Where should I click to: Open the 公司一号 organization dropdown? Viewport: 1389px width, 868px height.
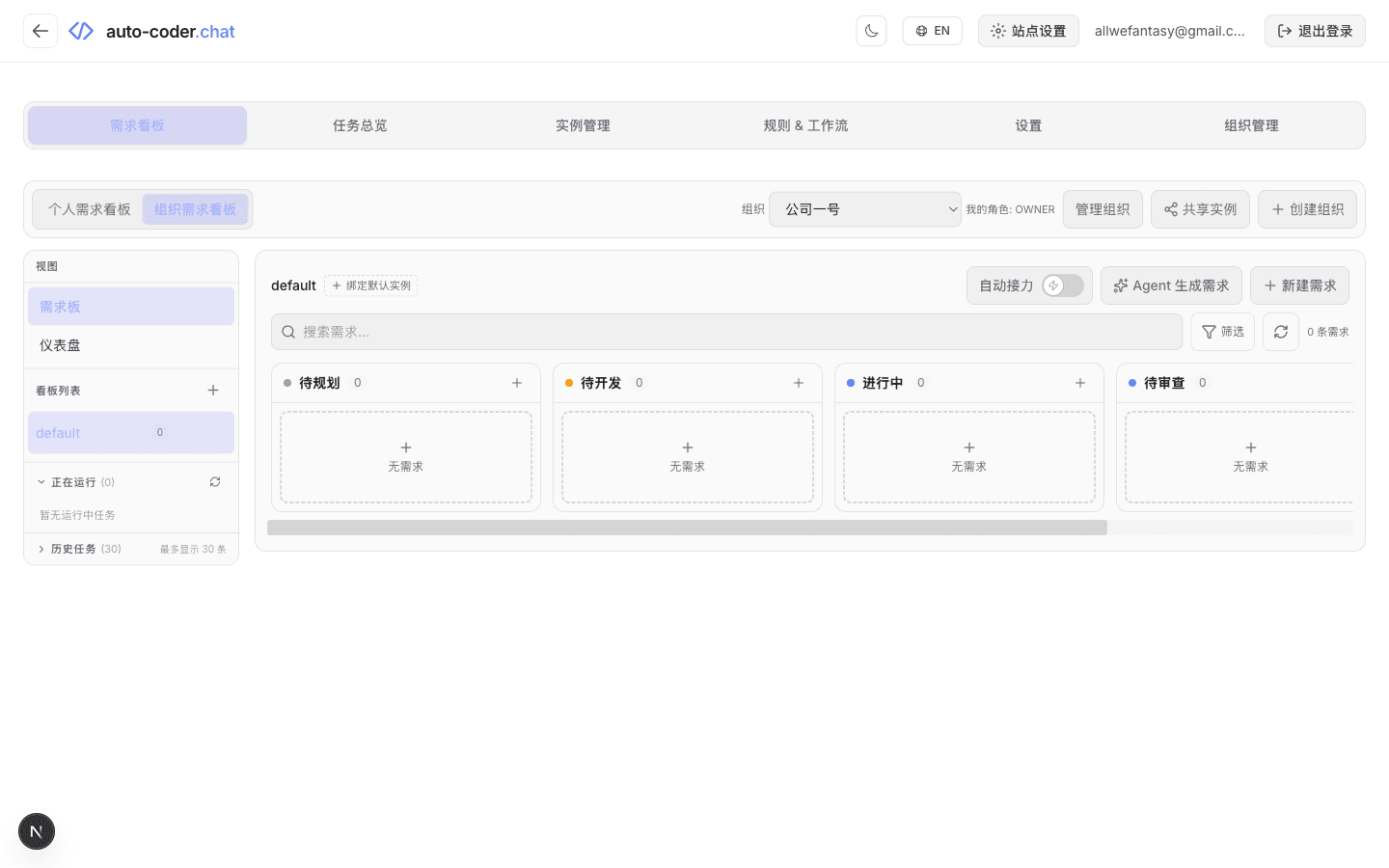(x=864, y=209)
